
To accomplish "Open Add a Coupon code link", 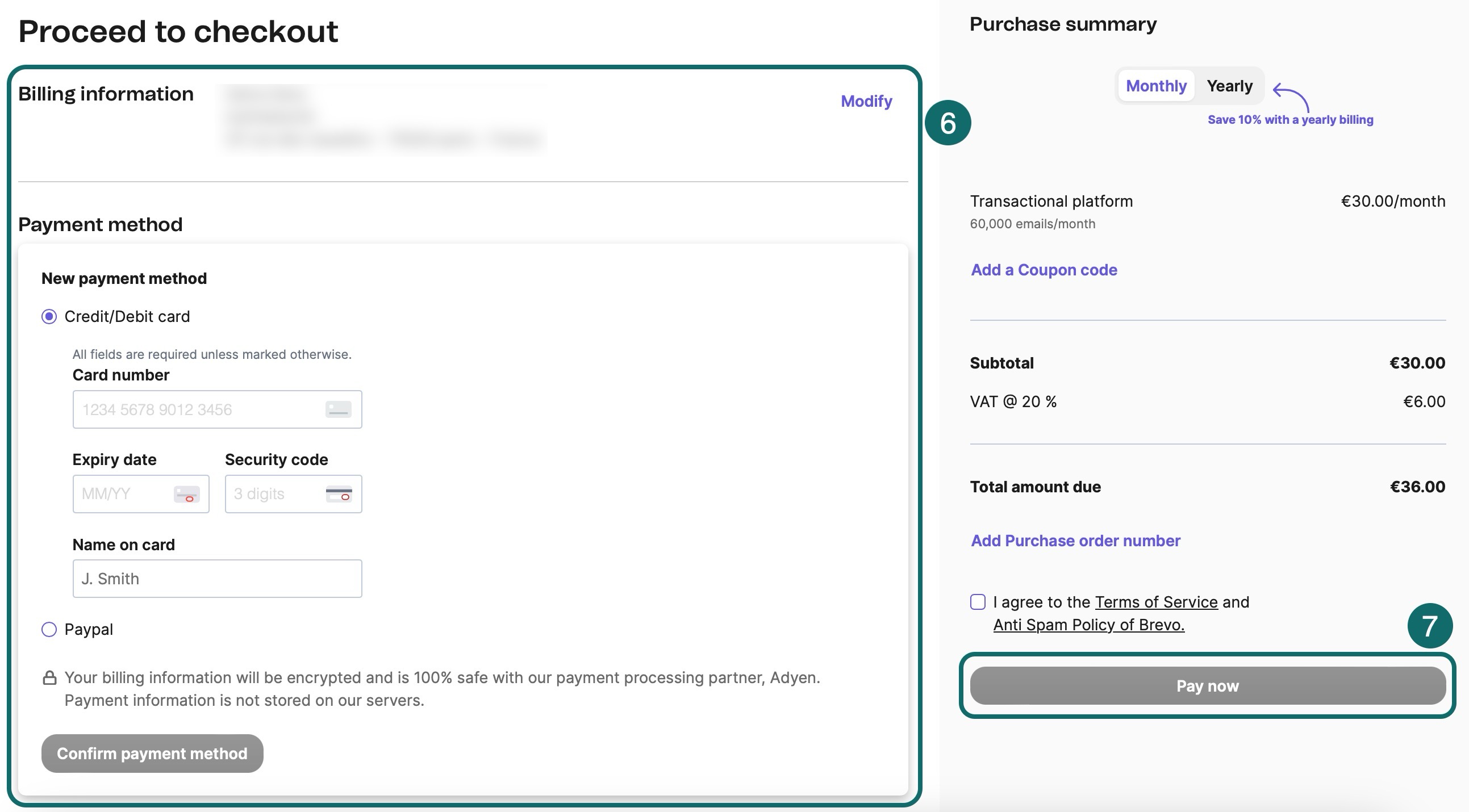I will [1044, 270].
